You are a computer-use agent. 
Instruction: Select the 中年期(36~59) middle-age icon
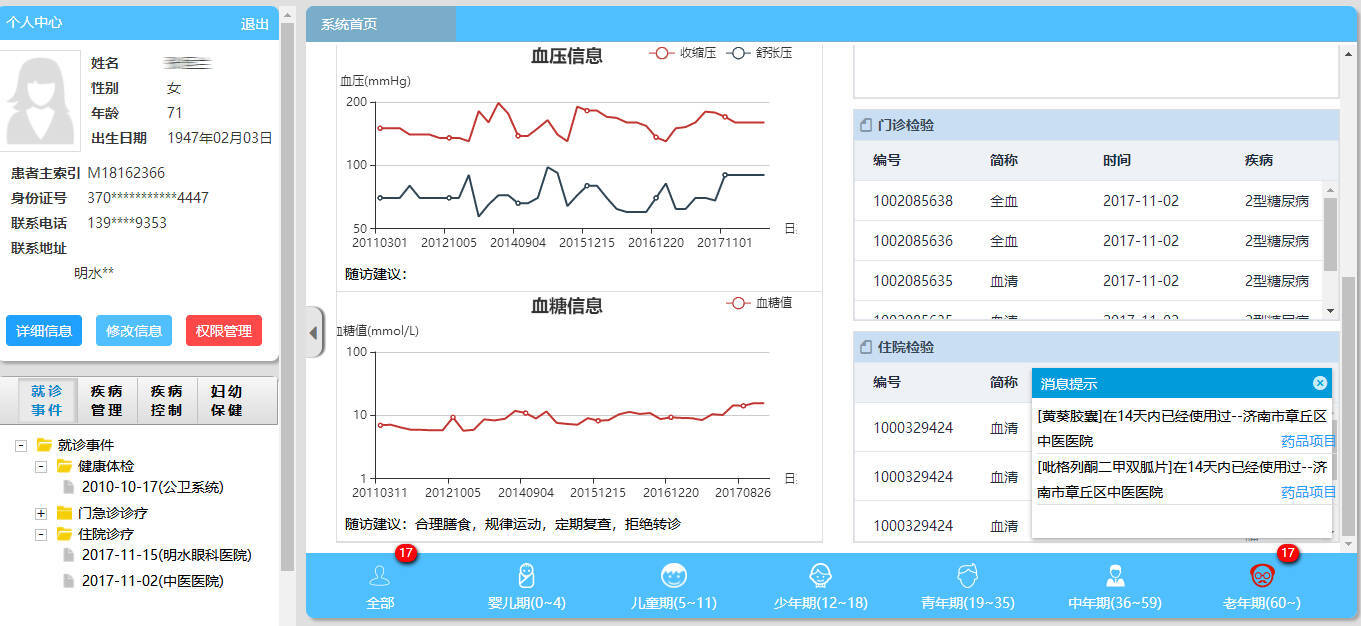pyautogui.click(x=1115, y=576)
